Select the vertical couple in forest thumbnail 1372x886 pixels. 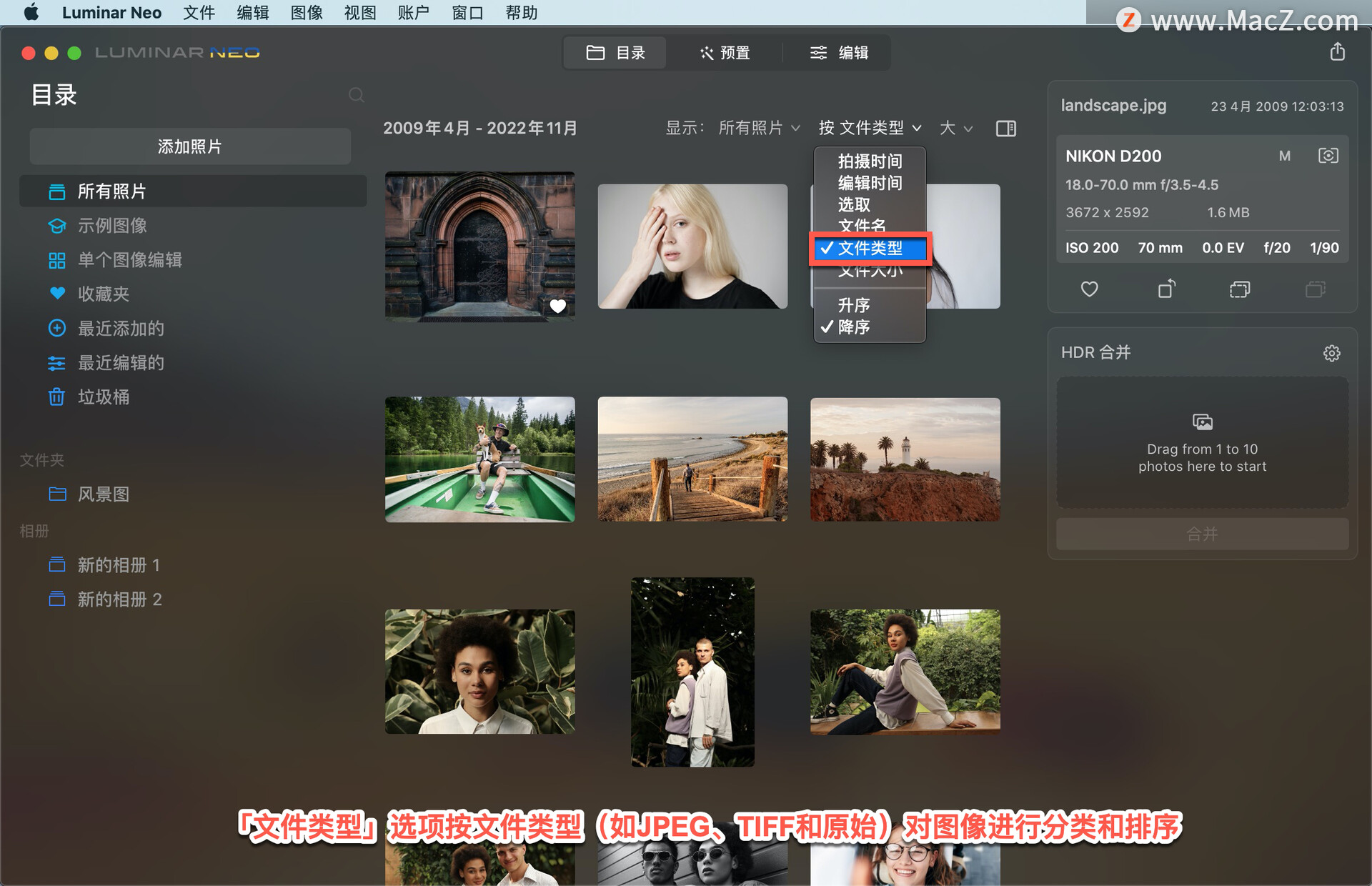pyautogui.click(x=692, y=672)
